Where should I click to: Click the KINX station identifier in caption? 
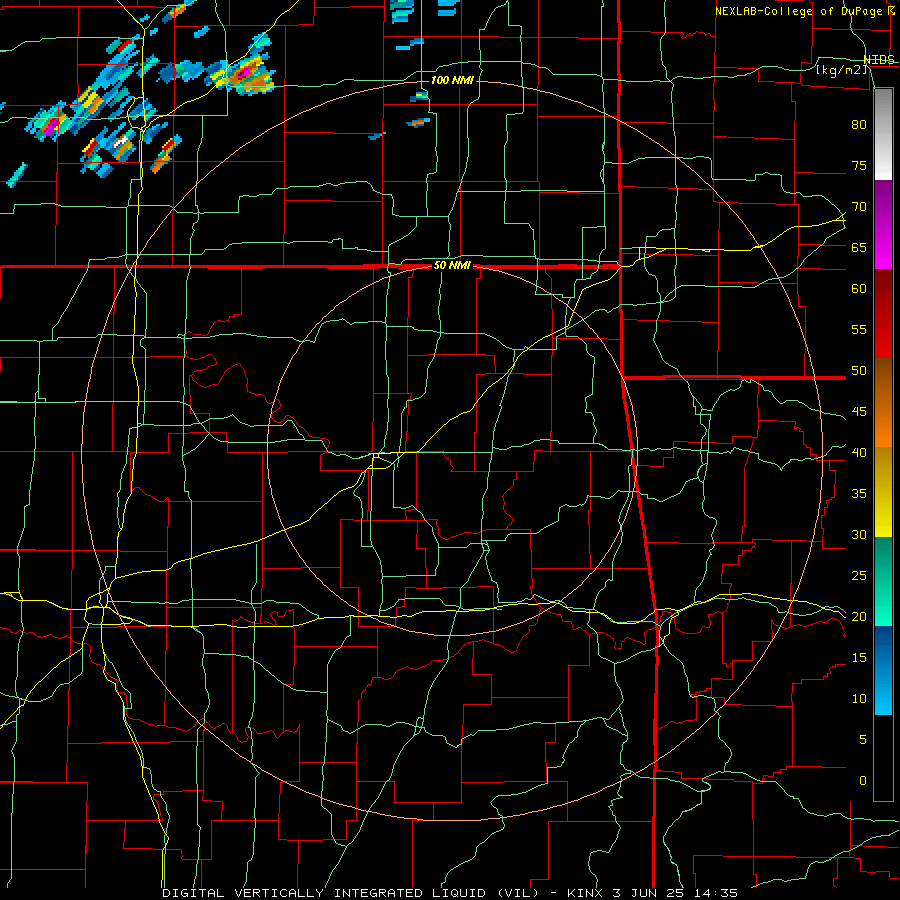(x=588, y=893)
